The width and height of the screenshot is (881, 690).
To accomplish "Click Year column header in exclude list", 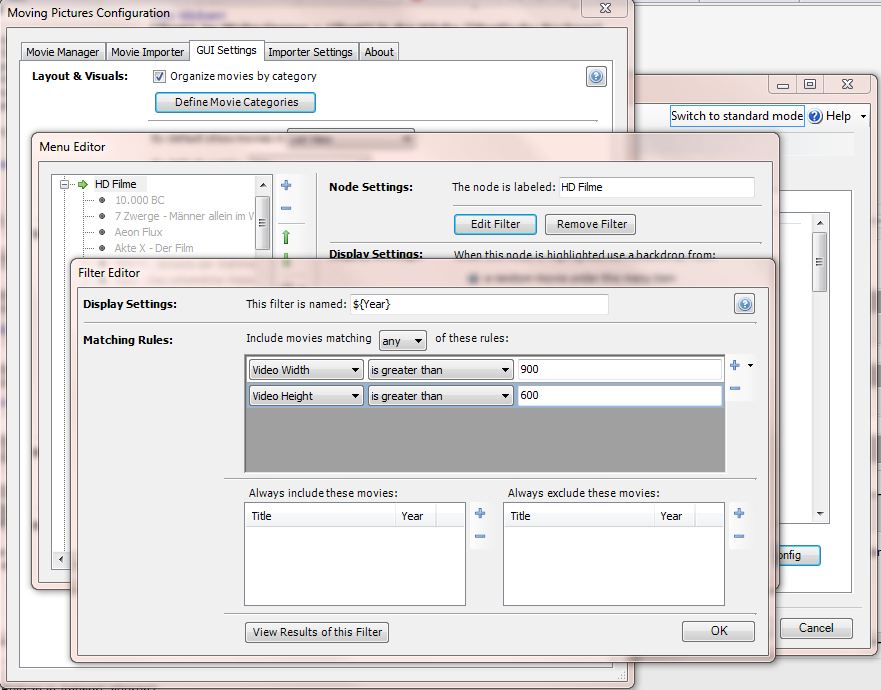I will [x=674, y=516].
